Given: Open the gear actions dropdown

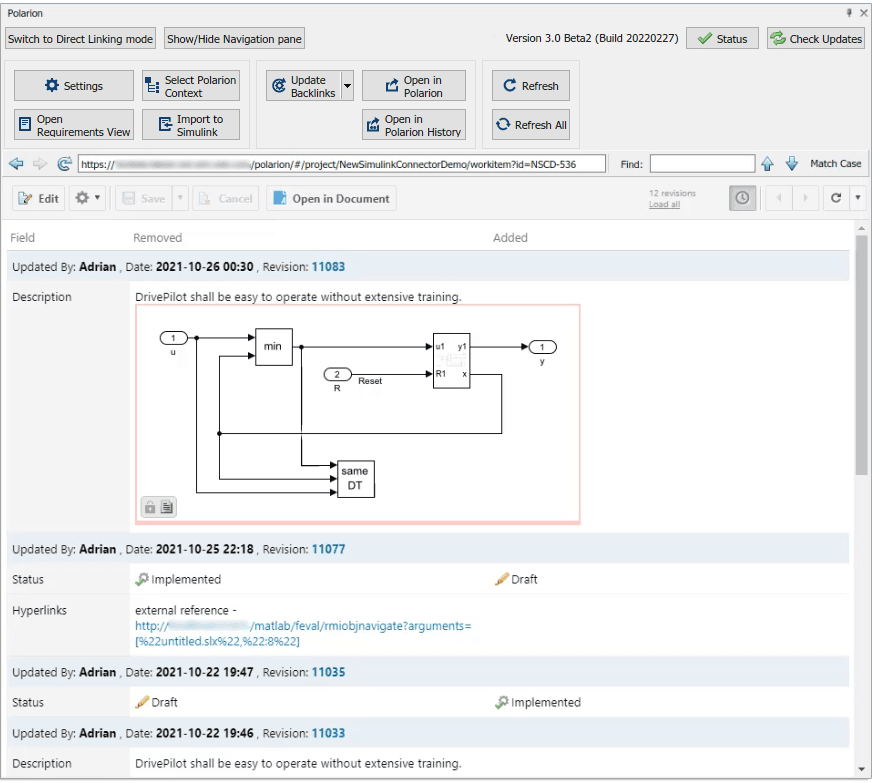Looking at the screenshot, I should tap(86, 198).
